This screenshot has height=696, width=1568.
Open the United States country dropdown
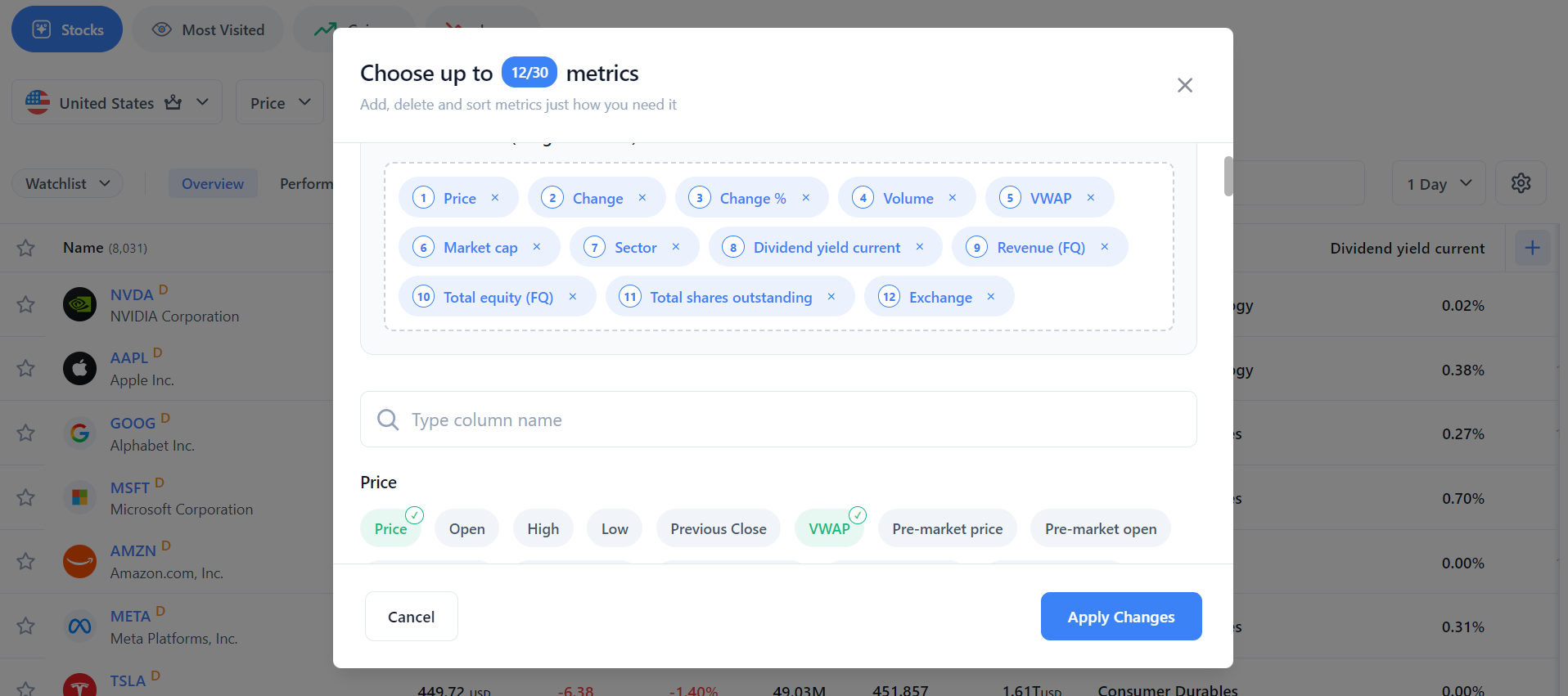pos(117,103)
